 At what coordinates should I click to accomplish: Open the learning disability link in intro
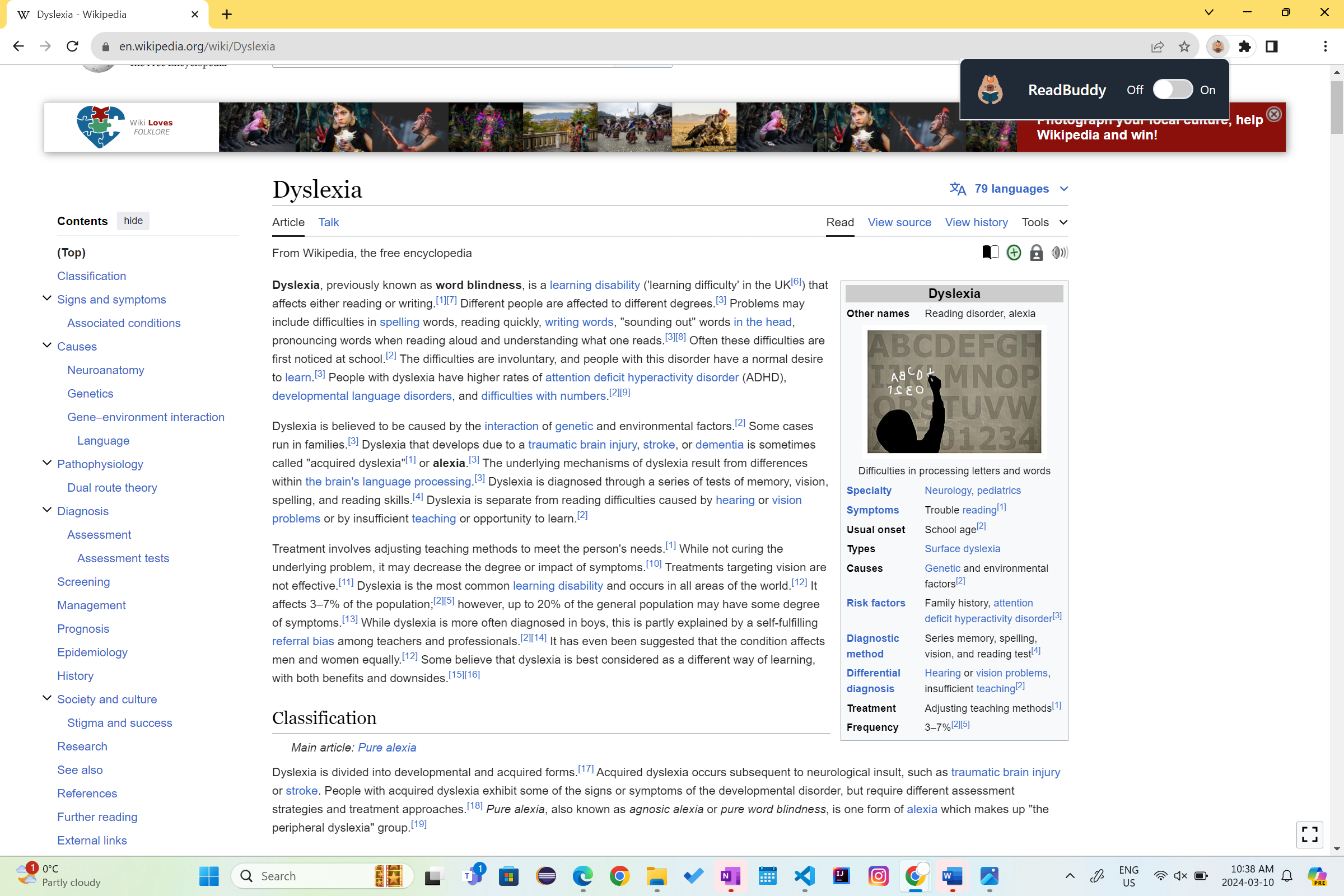pos(594,284)
